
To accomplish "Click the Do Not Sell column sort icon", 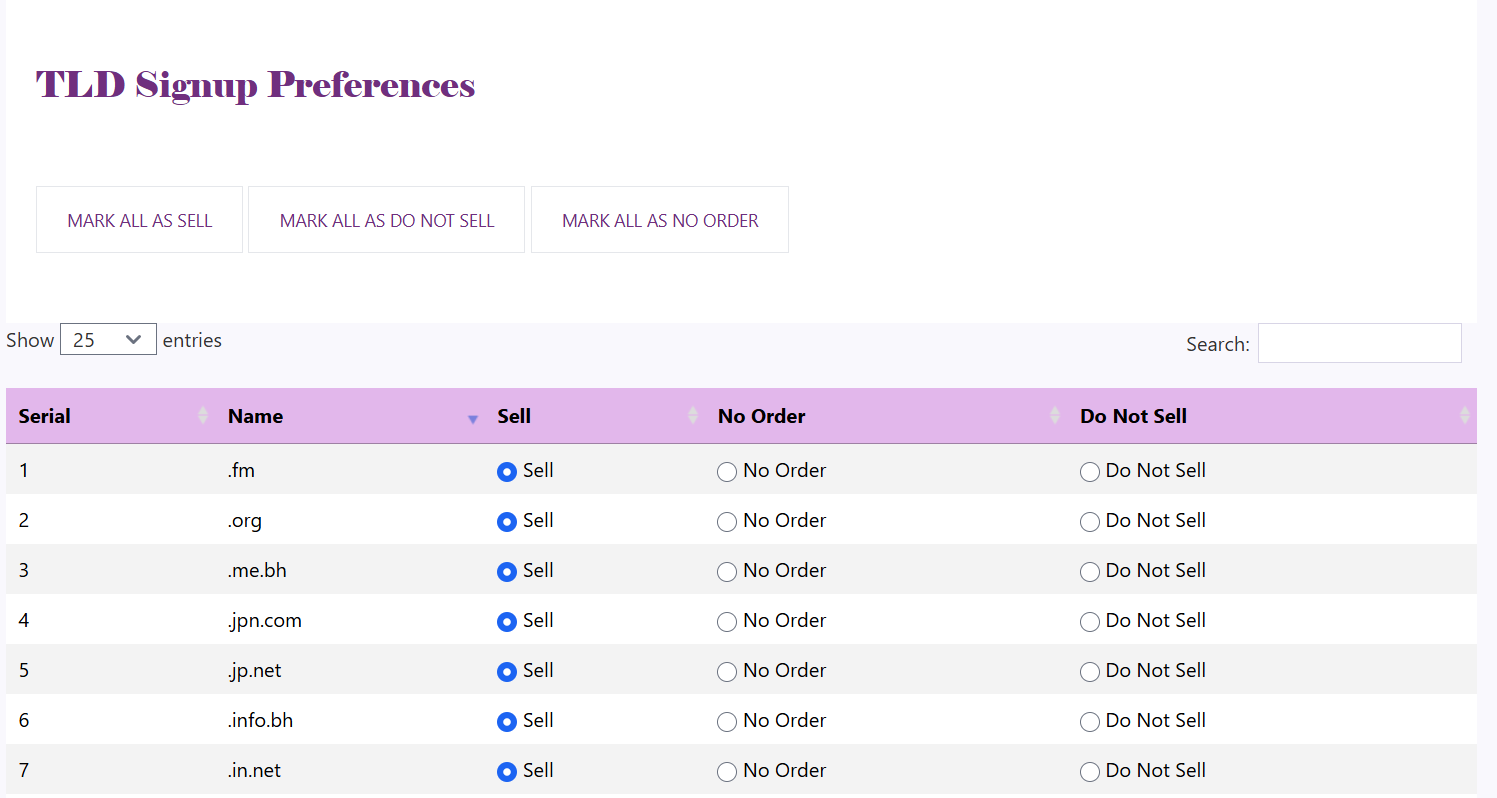I will point(1465,416).
